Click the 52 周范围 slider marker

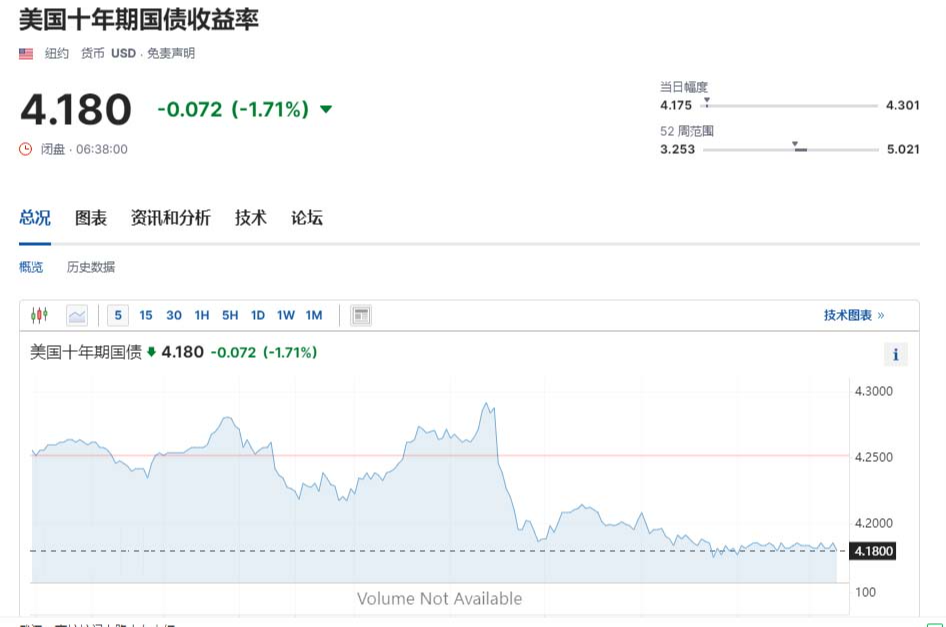798,147
